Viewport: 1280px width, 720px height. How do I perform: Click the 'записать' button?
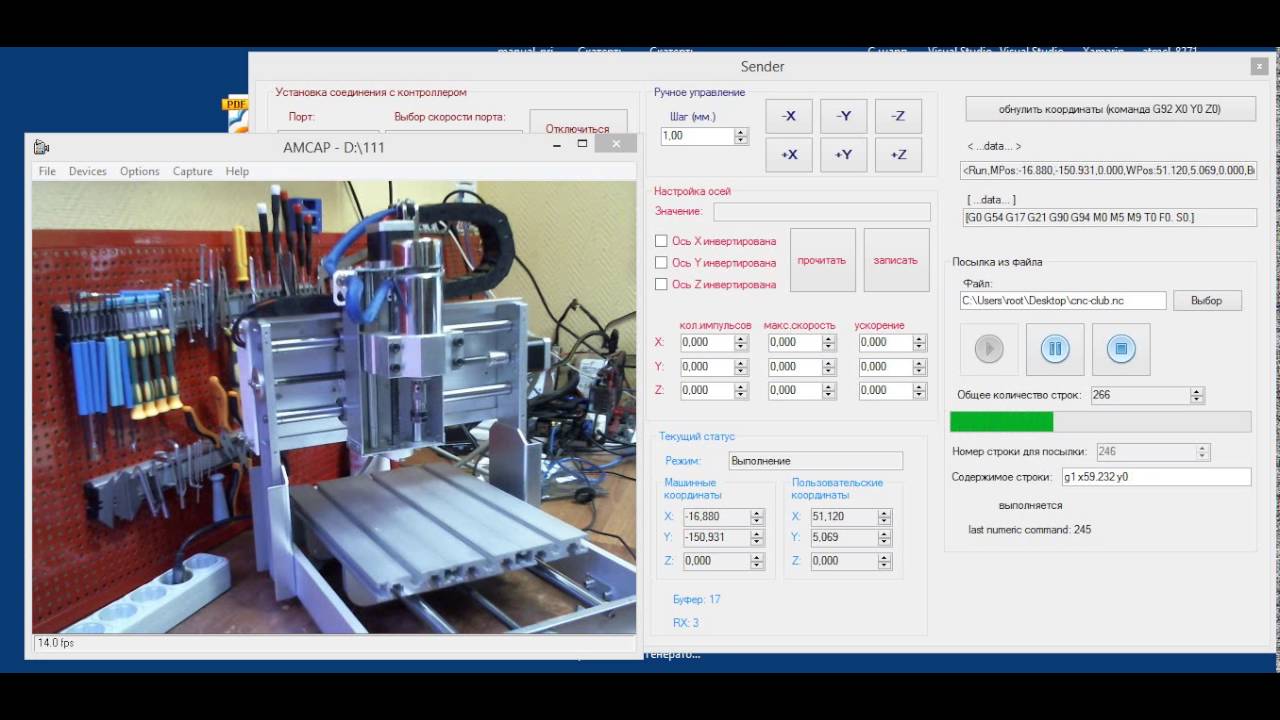tap(896, 260)
